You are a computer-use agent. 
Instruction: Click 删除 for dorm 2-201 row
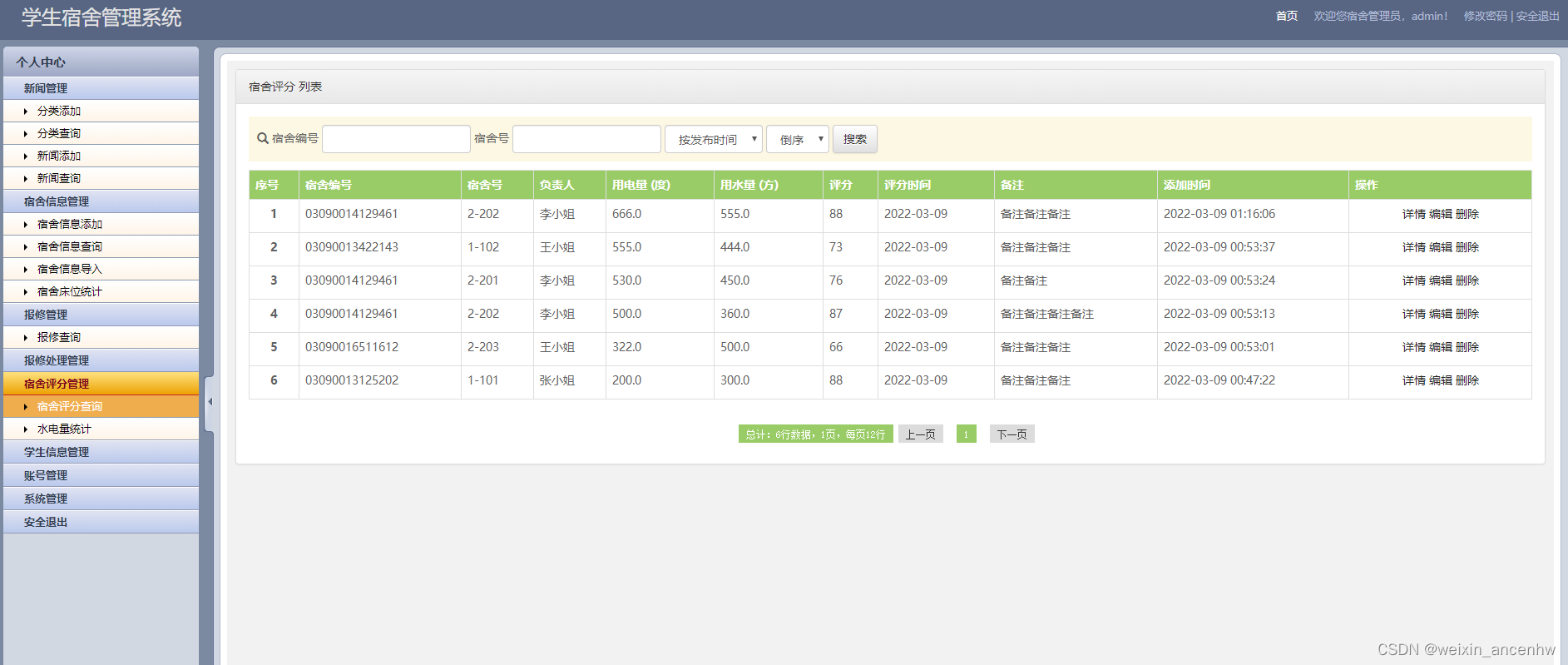point(1467,280)
